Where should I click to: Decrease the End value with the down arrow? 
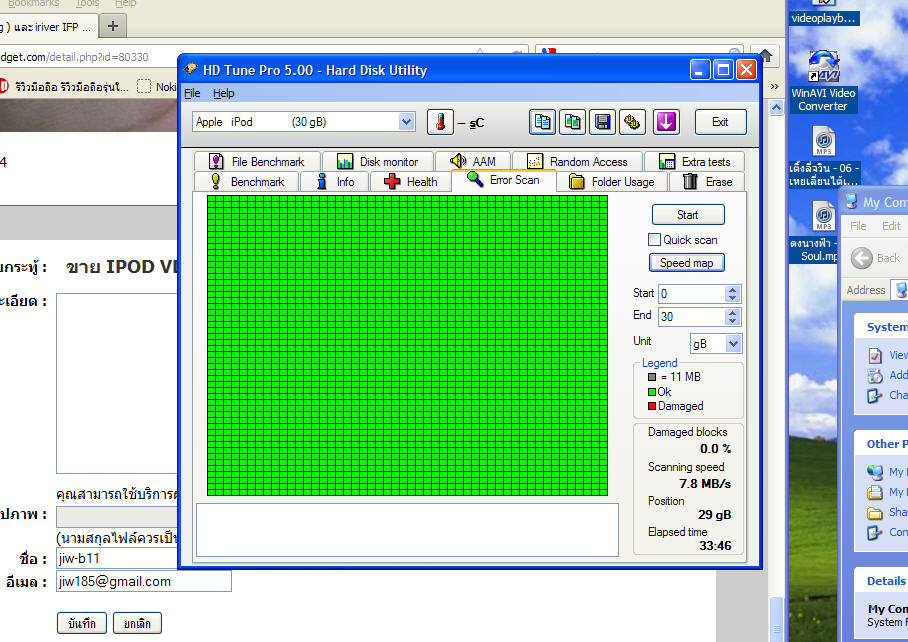pyautogui.click(x=733, y=321)
